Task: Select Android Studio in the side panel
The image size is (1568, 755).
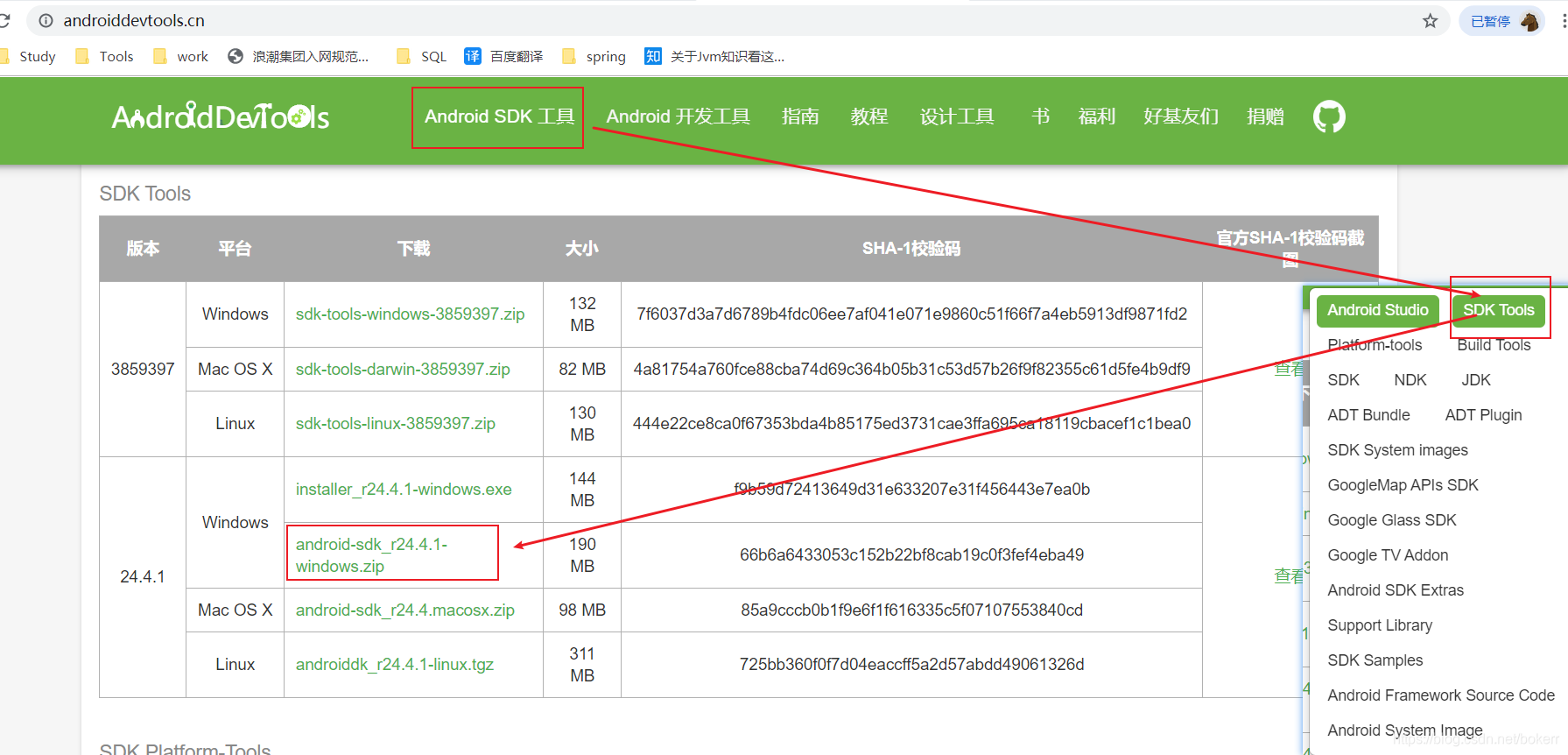Action: pyautogui.click(x=1377, y=310)
